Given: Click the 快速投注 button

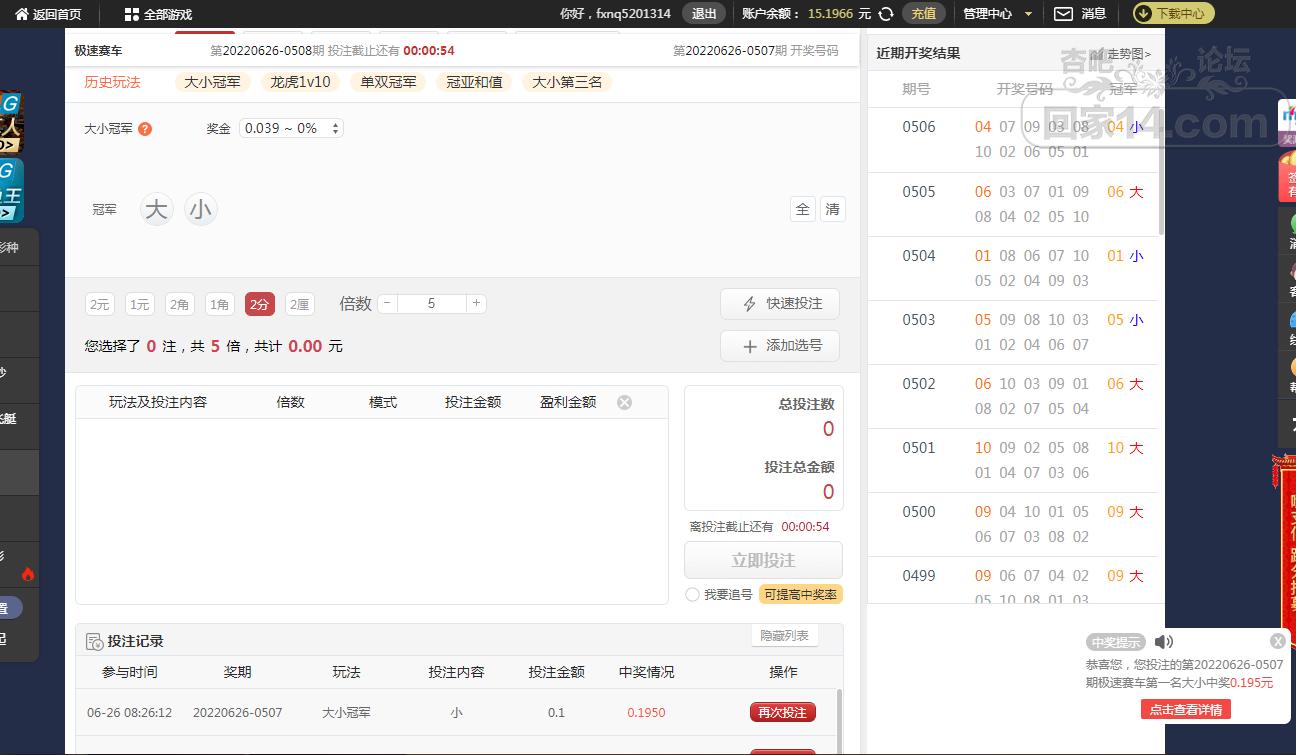Looking at the screenshot, I should pyautogui.click(x=780, y=304).
